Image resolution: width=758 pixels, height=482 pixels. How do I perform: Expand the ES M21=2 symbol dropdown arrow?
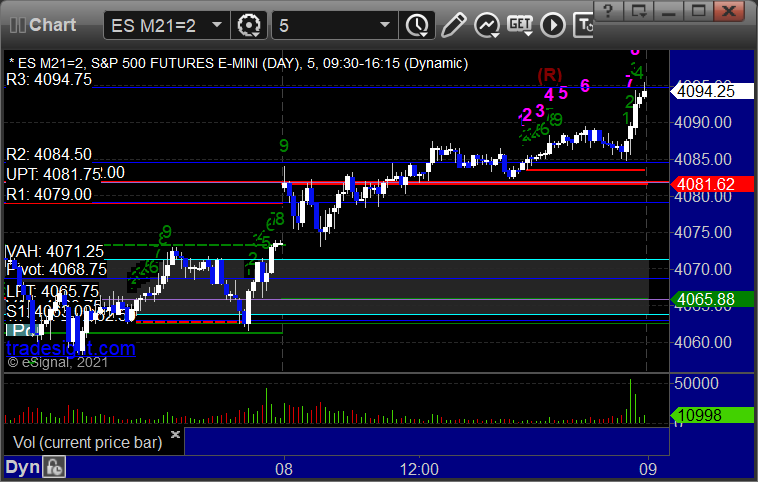point(217,24)
